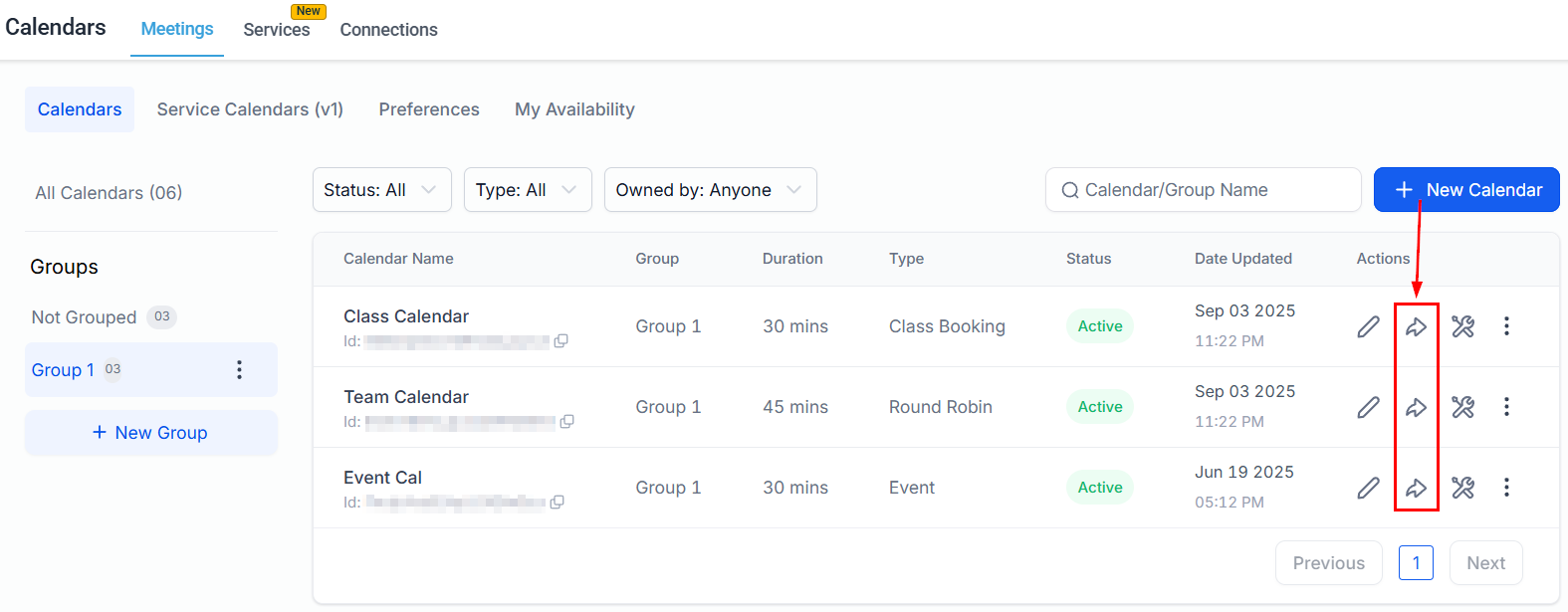Switch to the Services top tab
This screenshot has height=612, width=1568.
[x=277, y=30]
